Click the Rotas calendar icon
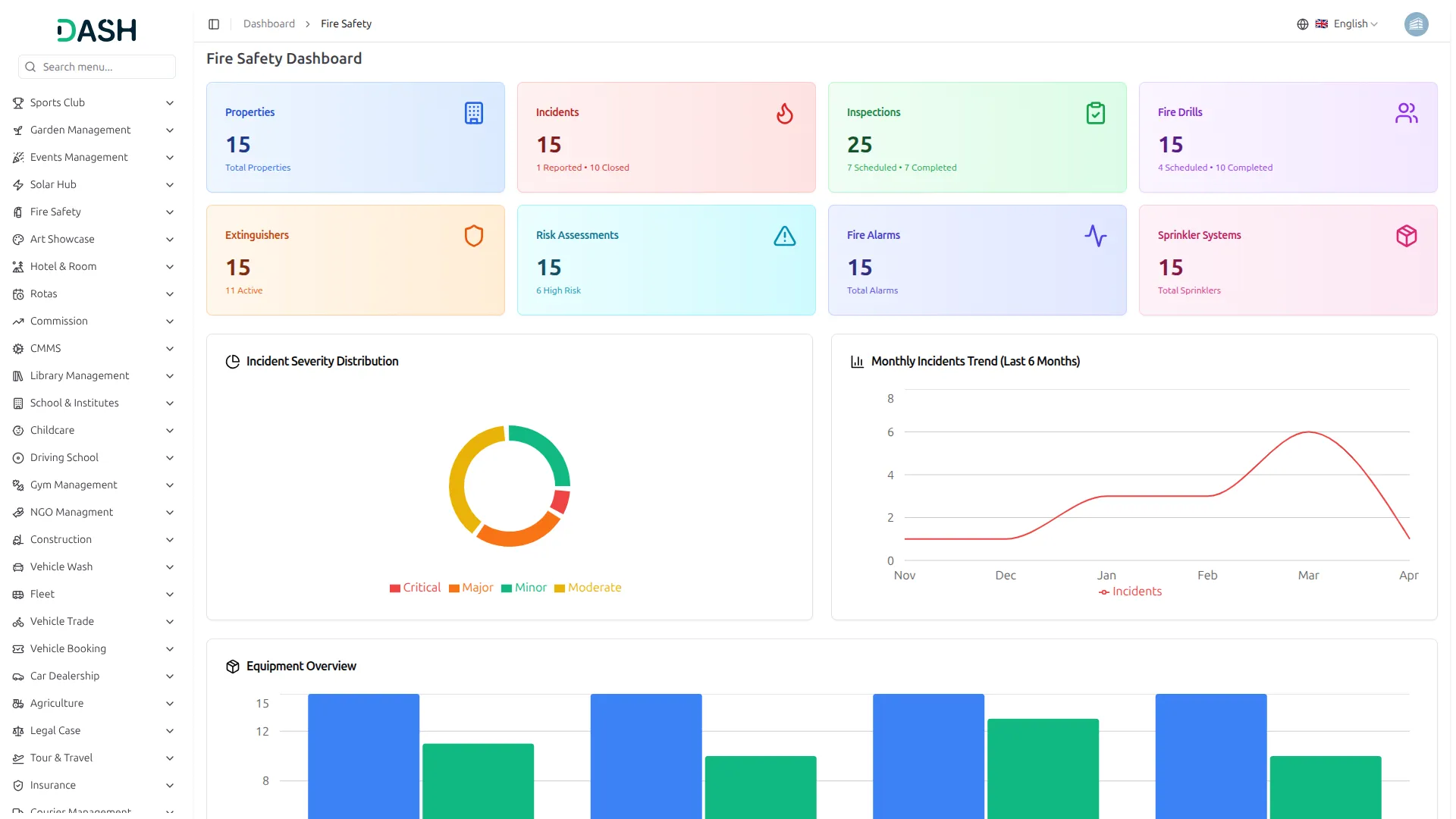 (18, 294)
